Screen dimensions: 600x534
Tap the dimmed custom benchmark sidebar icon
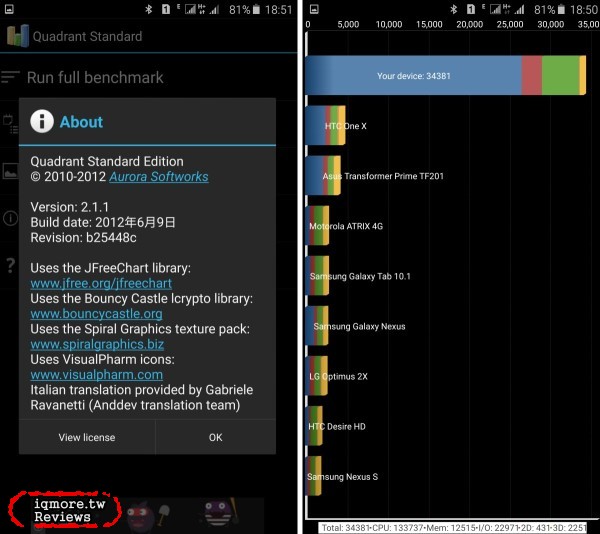point(10,124)
